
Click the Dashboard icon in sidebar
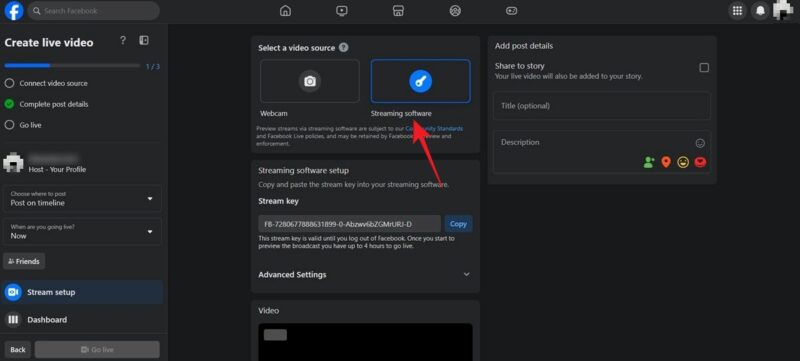tap(13, 320)
